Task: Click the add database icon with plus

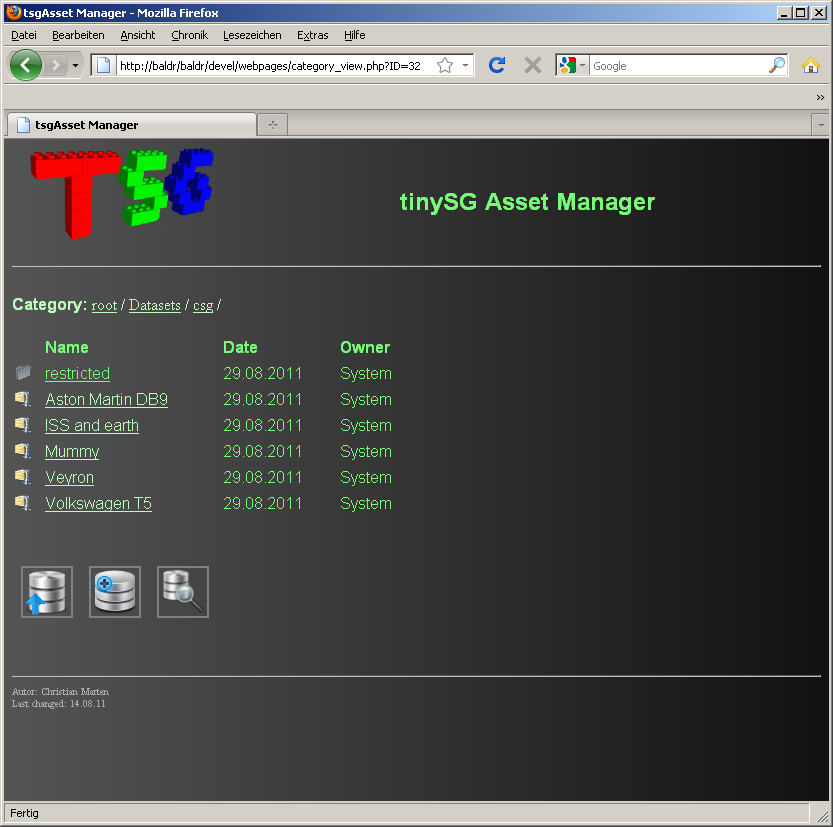Action: tap(115, 592)
